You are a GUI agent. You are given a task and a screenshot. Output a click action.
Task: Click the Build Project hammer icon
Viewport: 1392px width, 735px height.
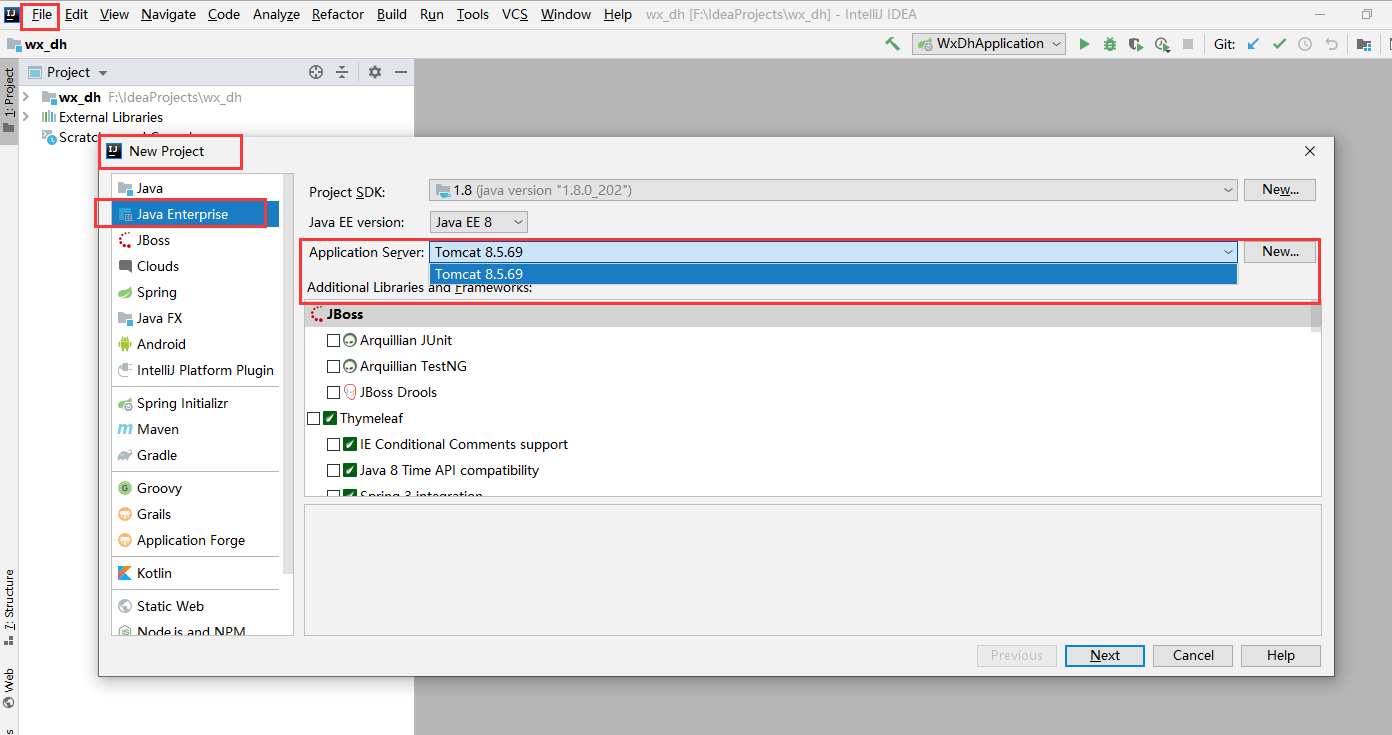click(893, 44)
